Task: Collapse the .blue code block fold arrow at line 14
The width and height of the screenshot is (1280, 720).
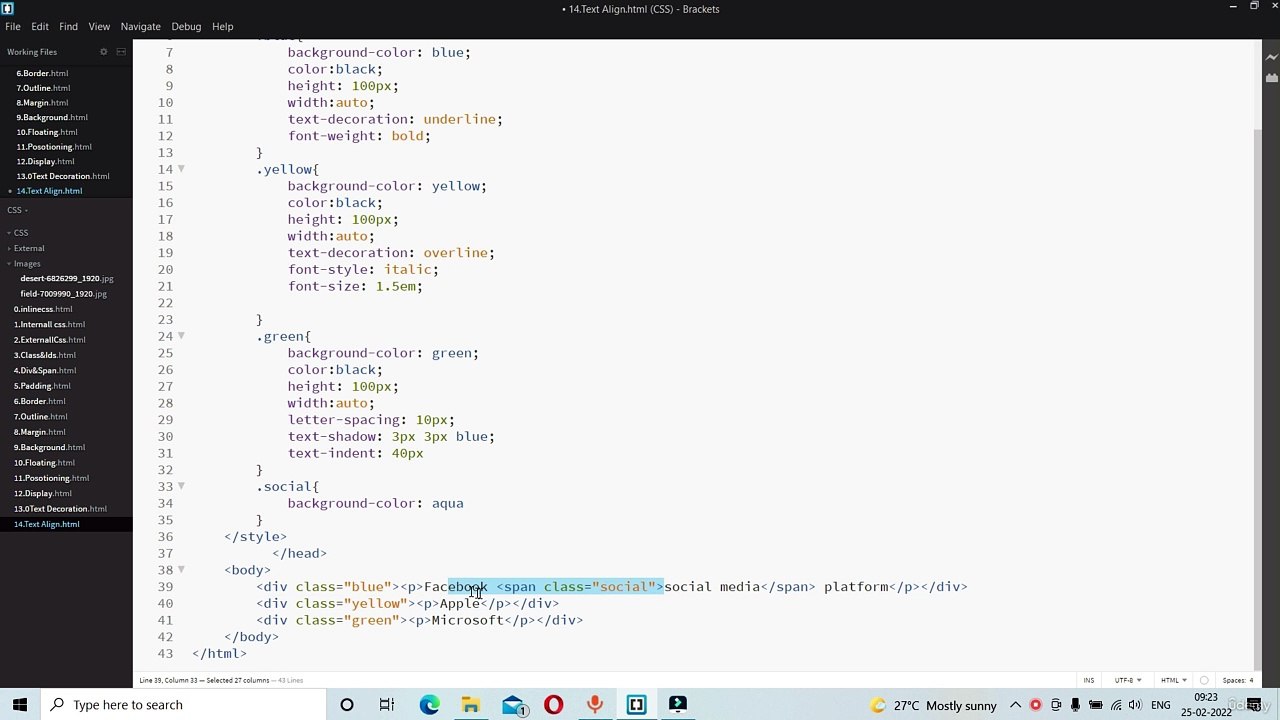Action: pos(181,169)
